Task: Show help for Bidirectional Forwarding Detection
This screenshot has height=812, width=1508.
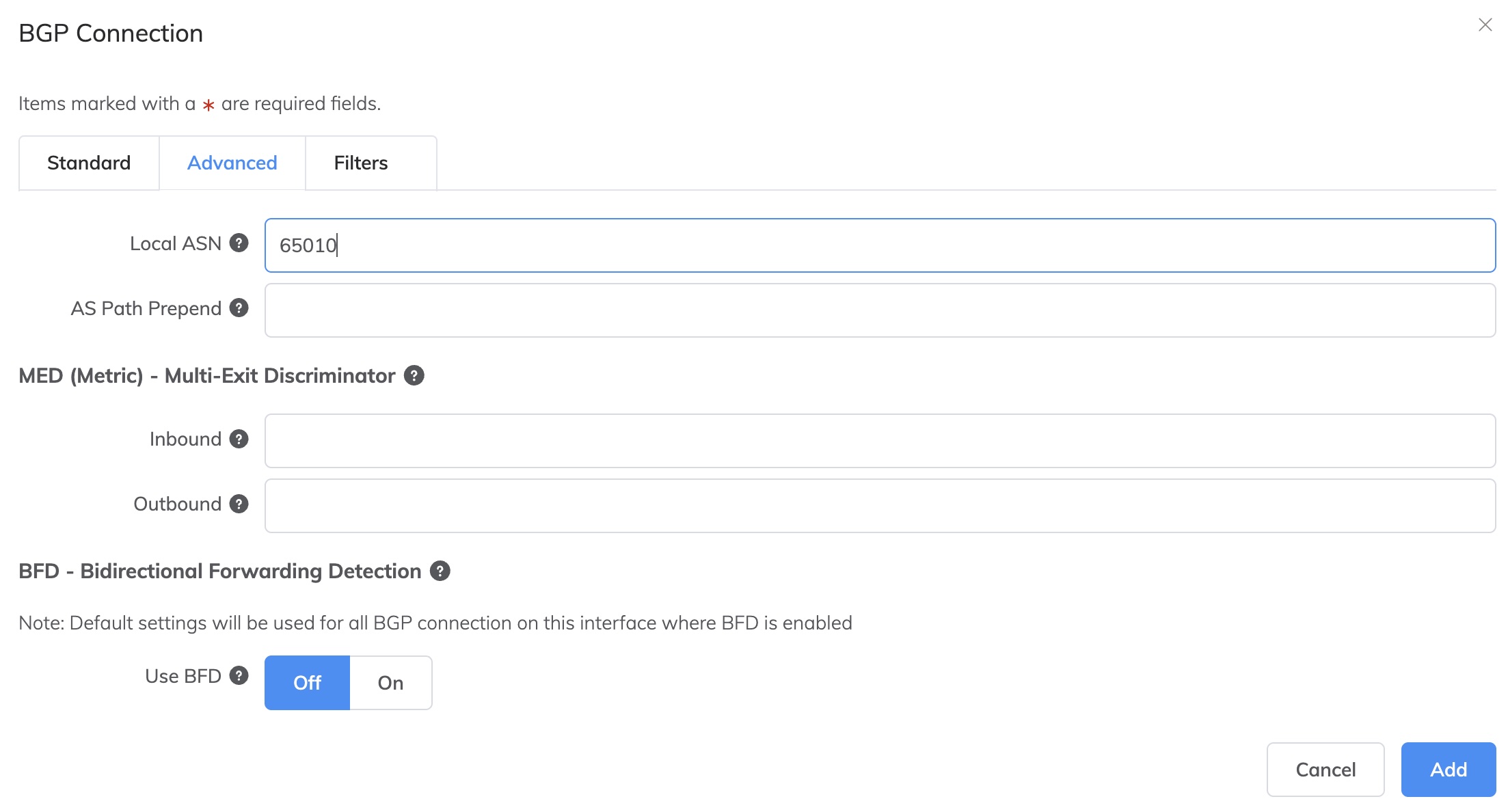Action: (x=440, y=570)
